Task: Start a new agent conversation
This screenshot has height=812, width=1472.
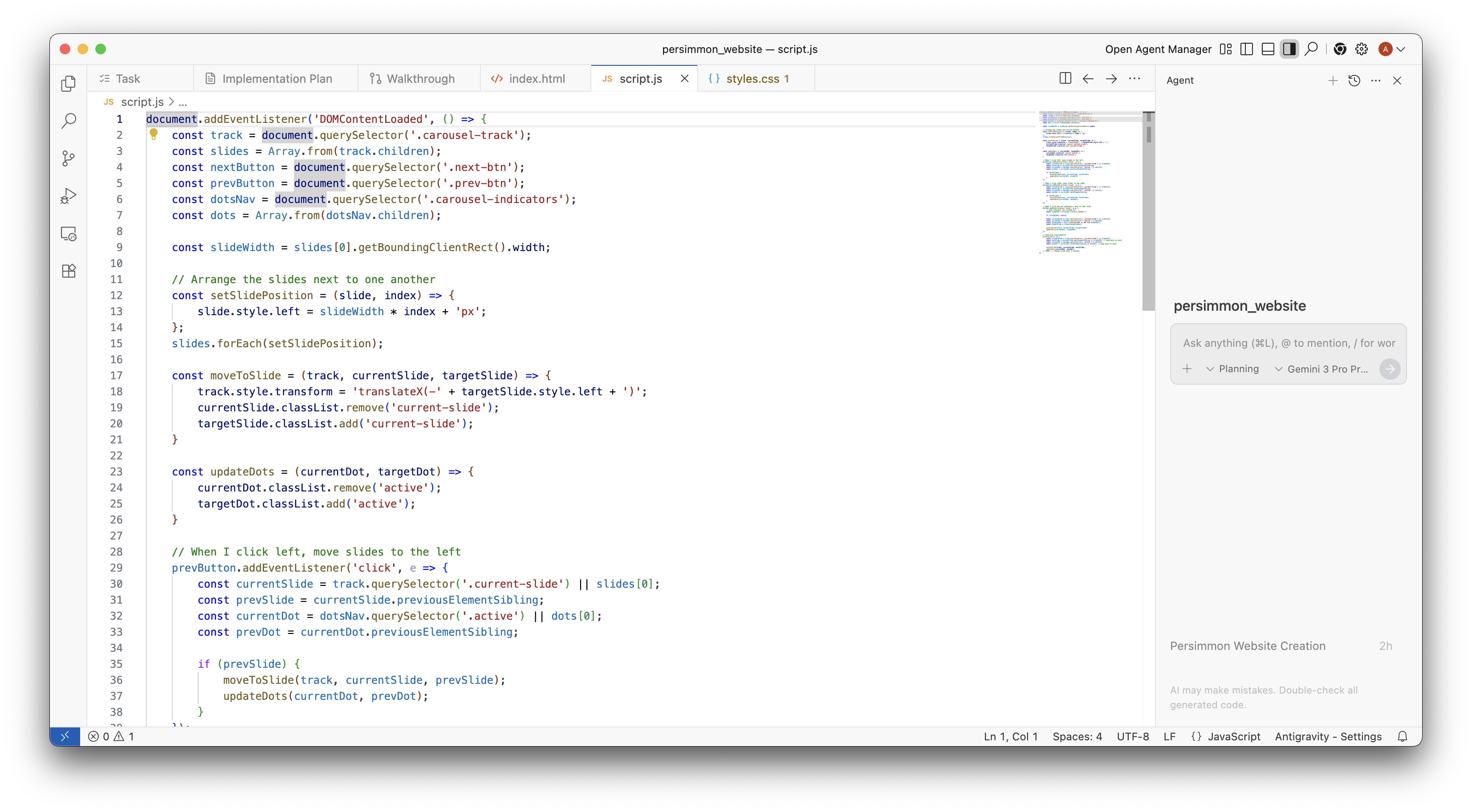Action: click(x=1333, y=81)
